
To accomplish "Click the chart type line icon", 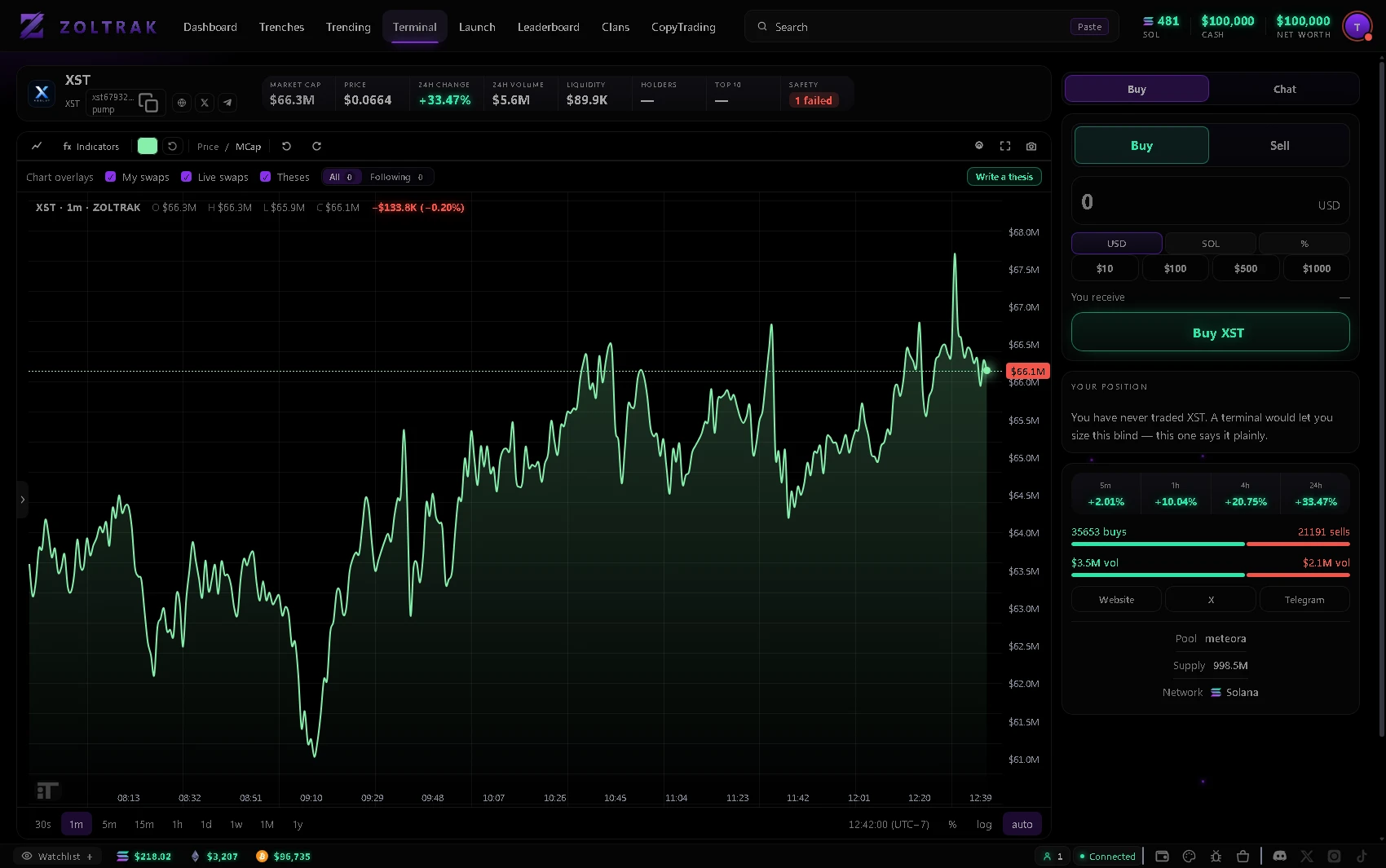I will [x=37, y=146].
